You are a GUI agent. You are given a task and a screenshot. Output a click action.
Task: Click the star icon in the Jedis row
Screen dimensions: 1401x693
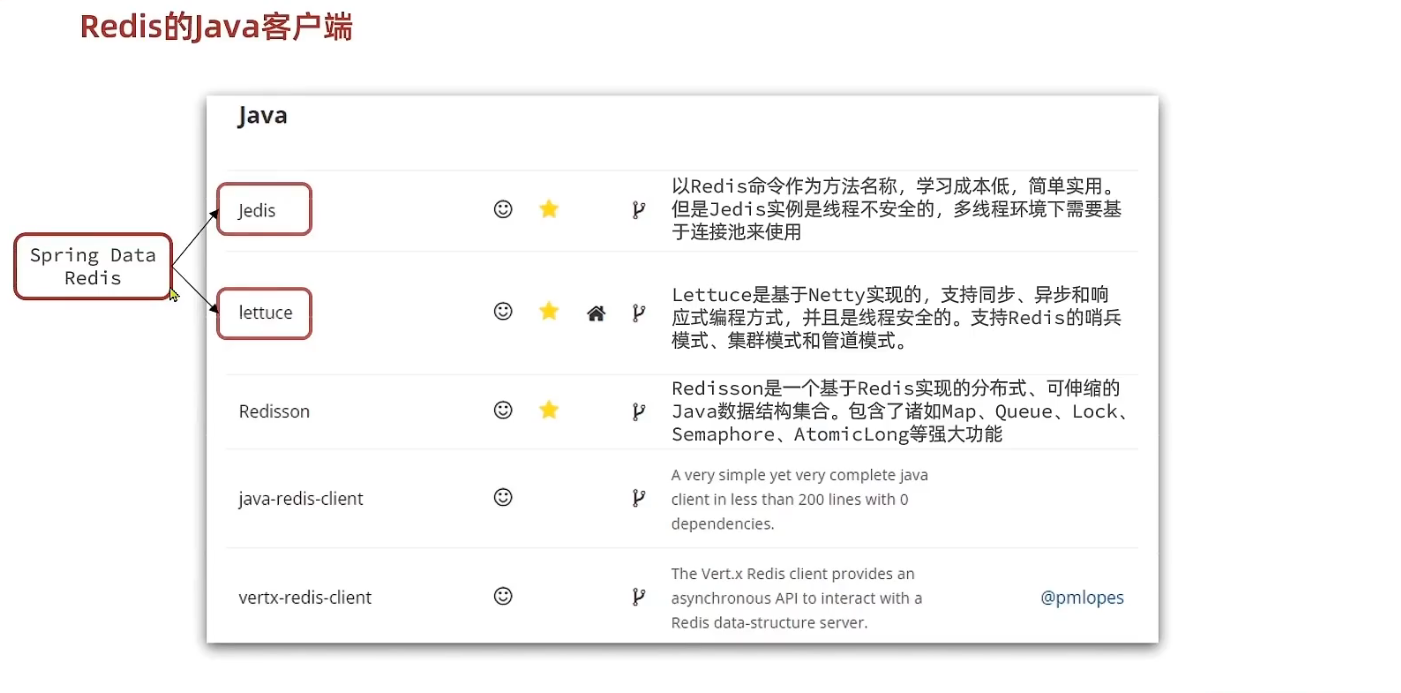[548, 209]
